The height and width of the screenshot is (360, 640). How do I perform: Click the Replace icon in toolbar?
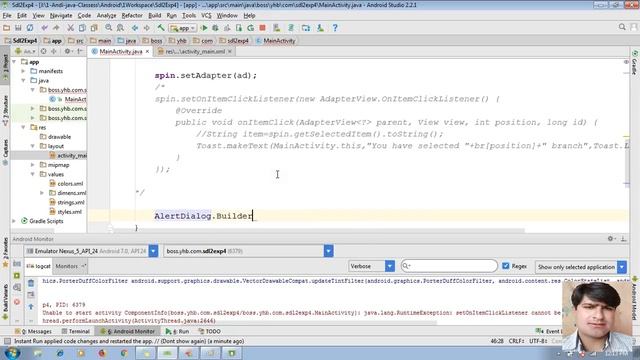[120, 28]
